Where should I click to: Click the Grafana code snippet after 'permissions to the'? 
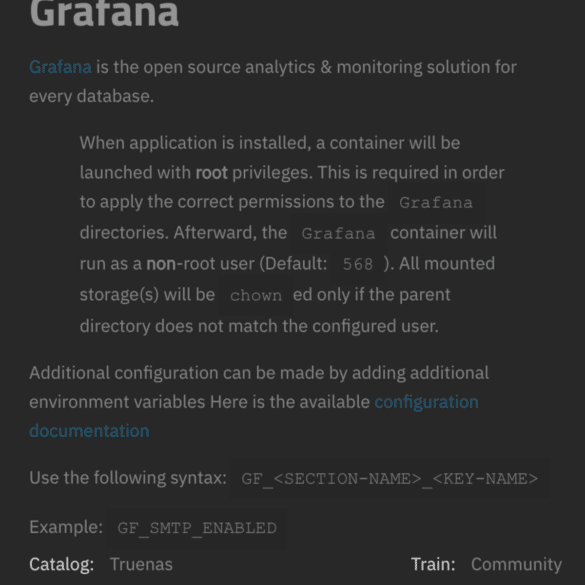[436, 203]
